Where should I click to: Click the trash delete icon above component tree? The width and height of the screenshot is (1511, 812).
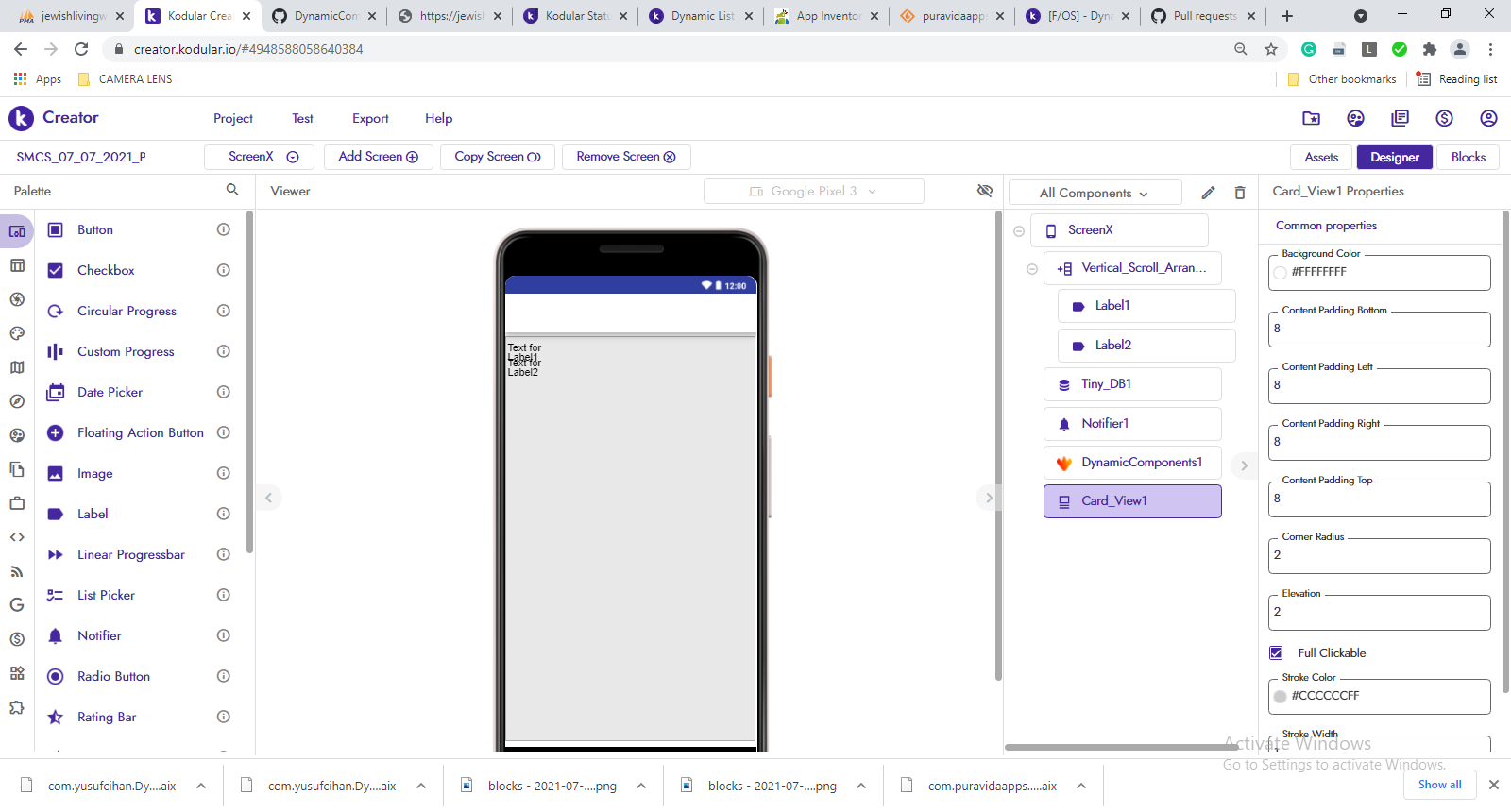[1240, 193]
